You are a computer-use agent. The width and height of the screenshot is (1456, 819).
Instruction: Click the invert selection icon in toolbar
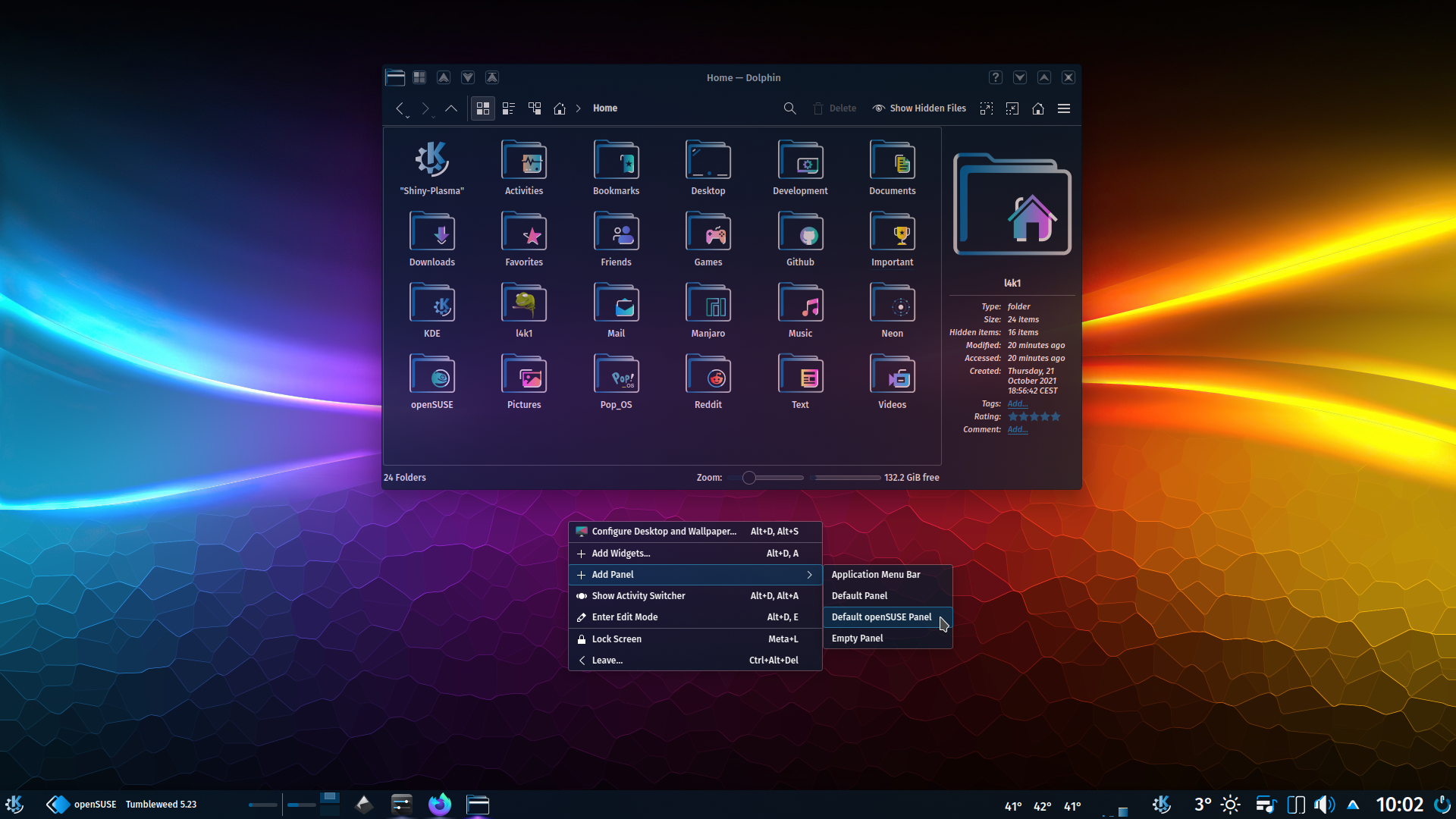(x=1012, y=108)
